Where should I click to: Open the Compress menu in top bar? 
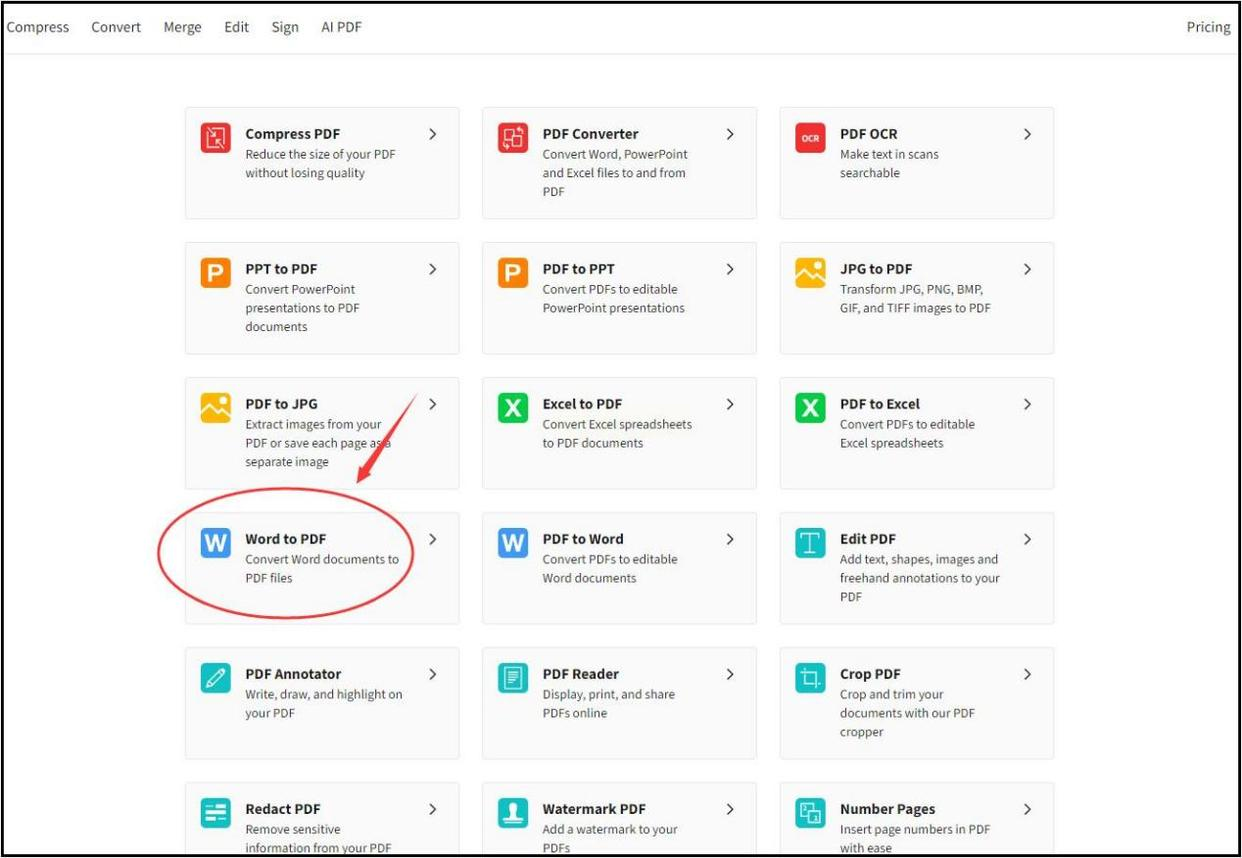pos(38,27)
